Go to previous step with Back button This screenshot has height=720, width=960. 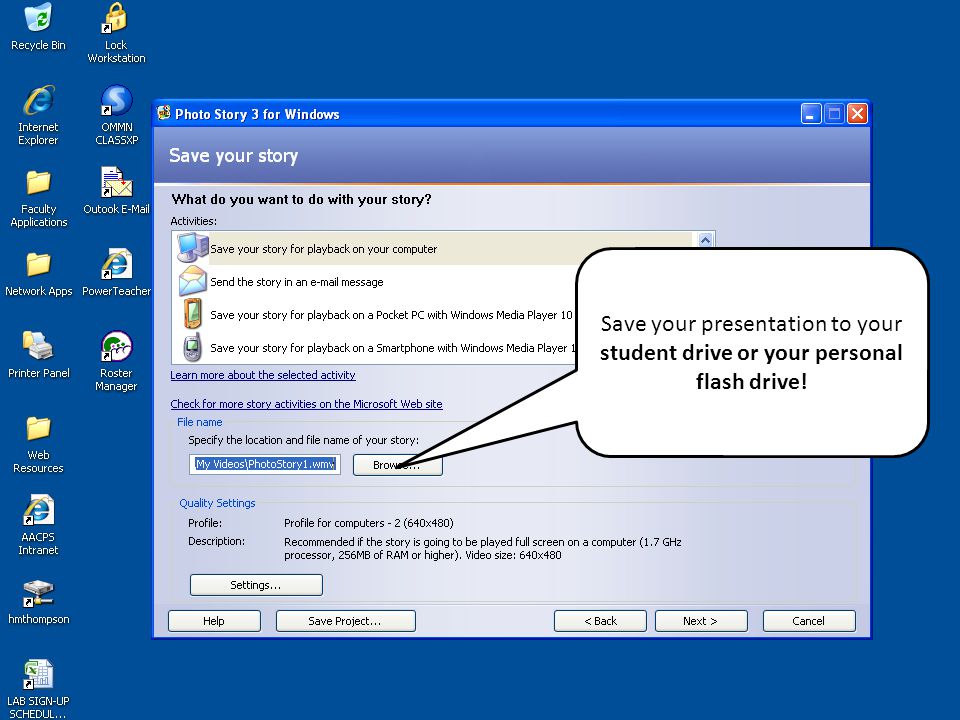point(600,621)
